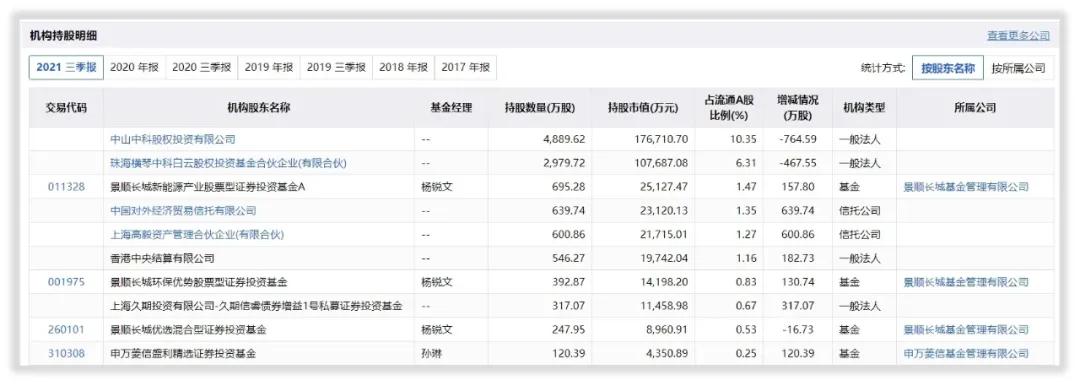Click manager 孙琳 cell
Viewport: 1080px width, 386px height.
pos(432,354)
